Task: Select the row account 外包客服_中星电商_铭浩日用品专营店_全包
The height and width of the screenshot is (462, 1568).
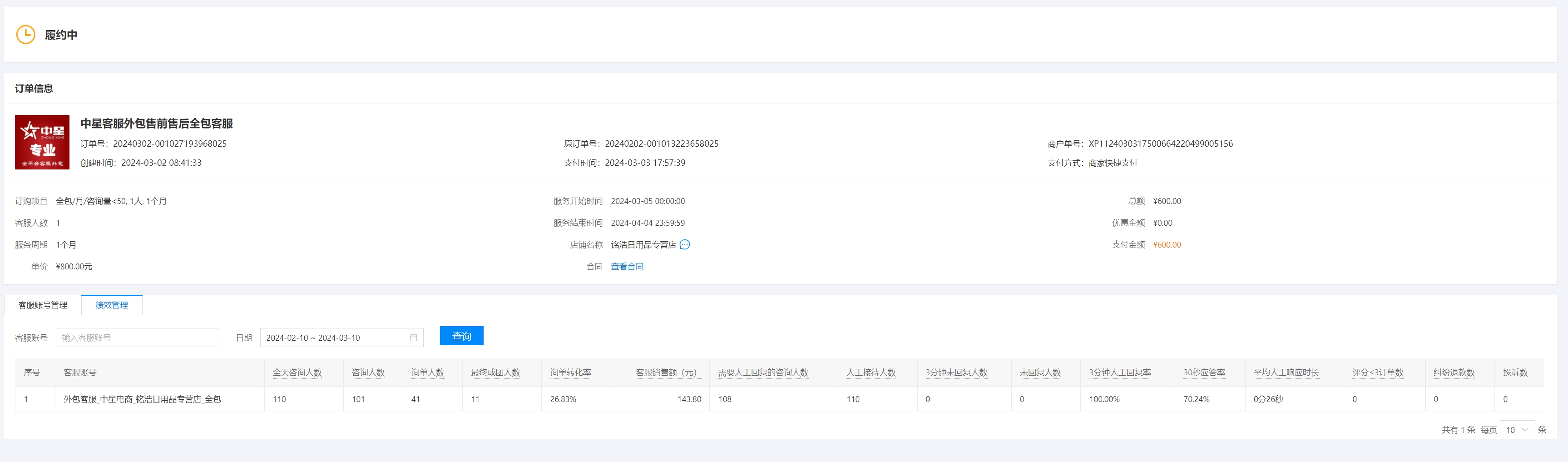Action: click(143, 399)
